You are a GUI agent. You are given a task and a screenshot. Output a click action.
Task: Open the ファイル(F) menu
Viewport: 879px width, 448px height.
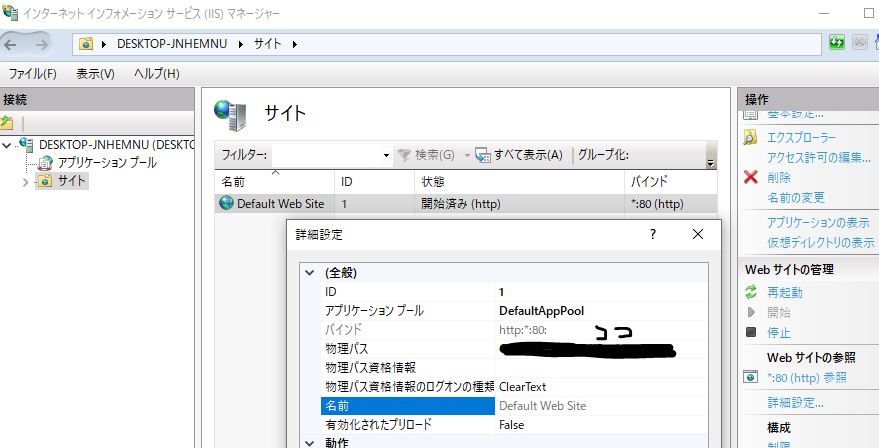[32, 74]
